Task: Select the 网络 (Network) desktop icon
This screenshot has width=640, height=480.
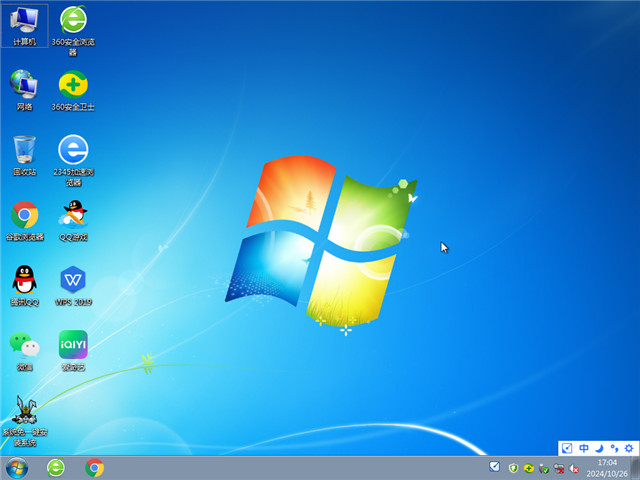Action: tap(24, 91)
